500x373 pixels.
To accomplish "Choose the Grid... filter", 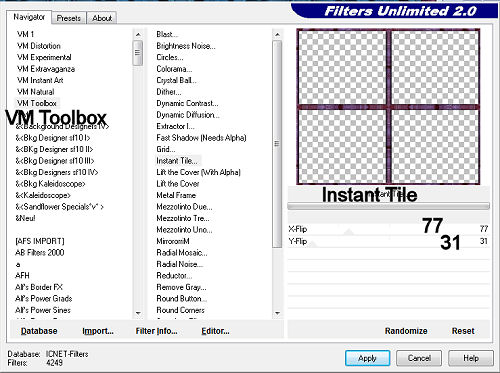I will tap(166, 149).
